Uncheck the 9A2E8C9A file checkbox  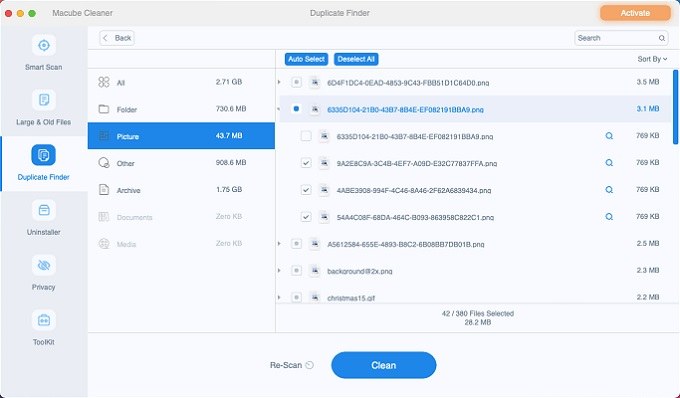(x=306, y=163)
